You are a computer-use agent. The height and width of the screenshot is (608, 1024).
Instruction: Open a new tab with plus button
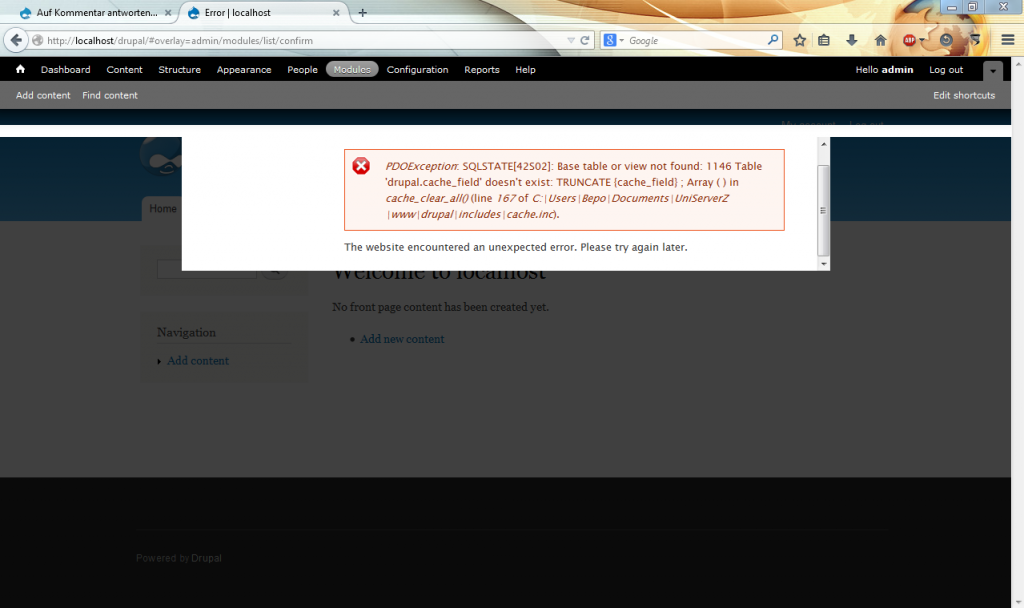[362, 13]
